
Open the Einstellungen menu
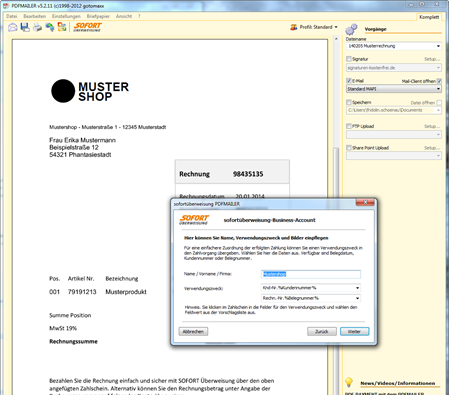pyautogui.click(x=66, y=16)
